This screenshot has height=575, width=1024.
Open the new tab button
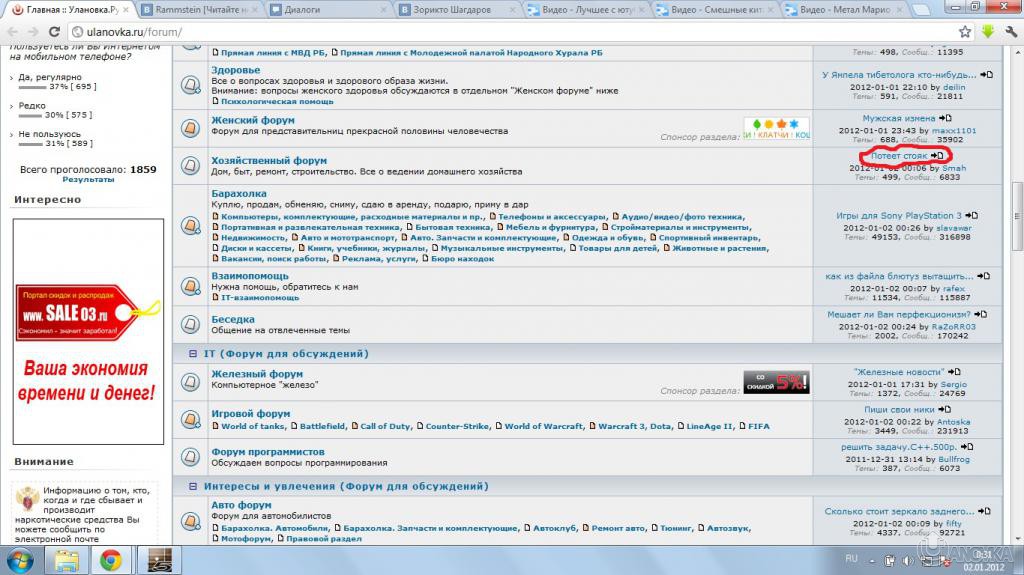point(921,10)
